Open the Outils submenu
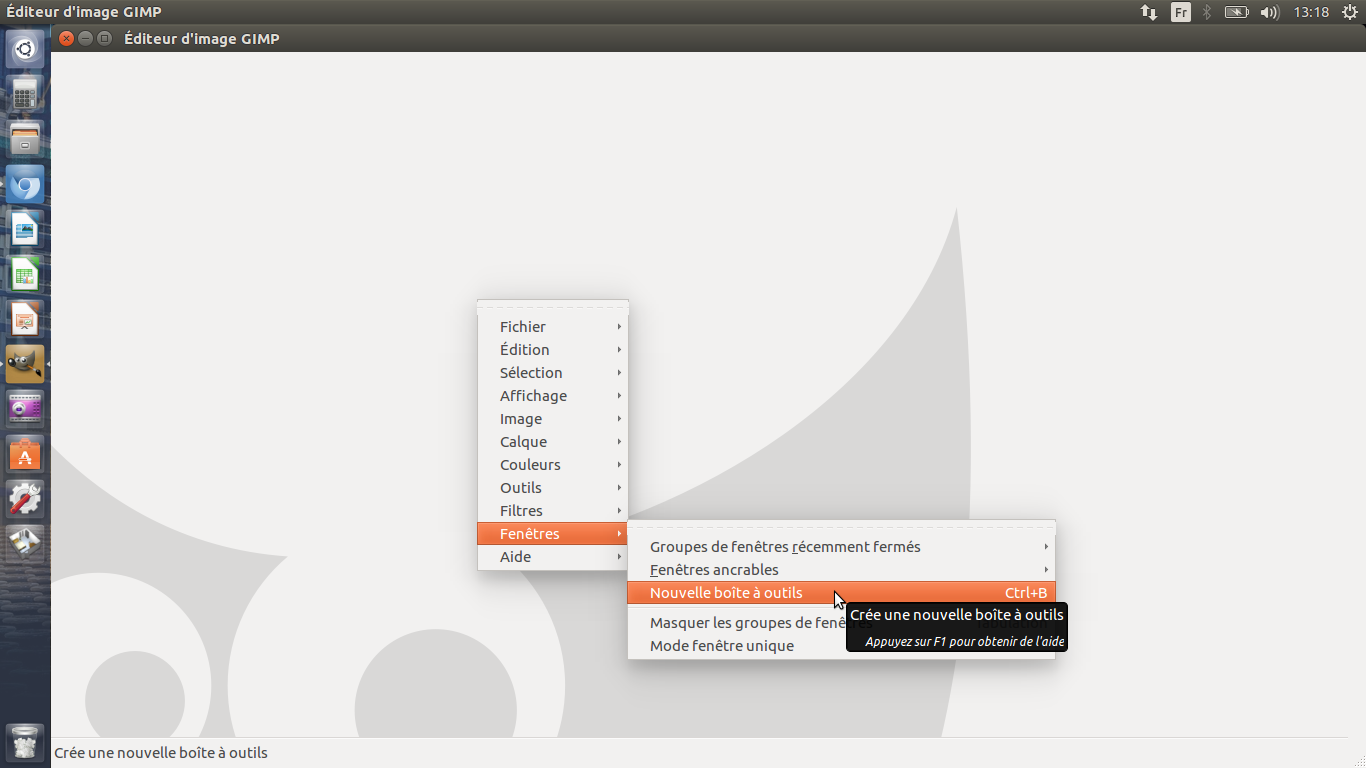 553,488
